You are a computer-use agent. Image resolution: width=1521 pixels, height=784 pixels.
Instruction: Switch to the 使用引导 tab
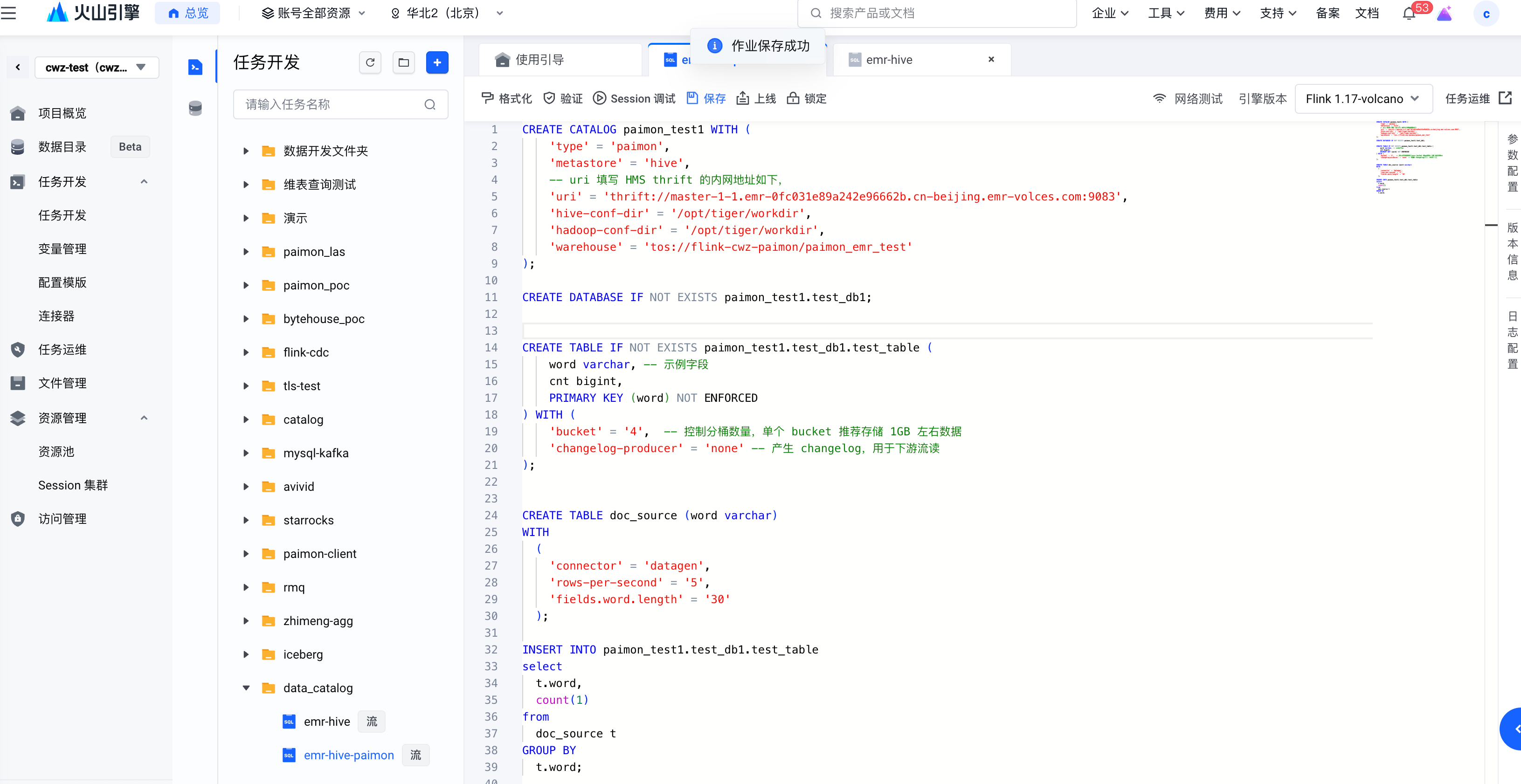pyautogui.click(x=539, y=60)
